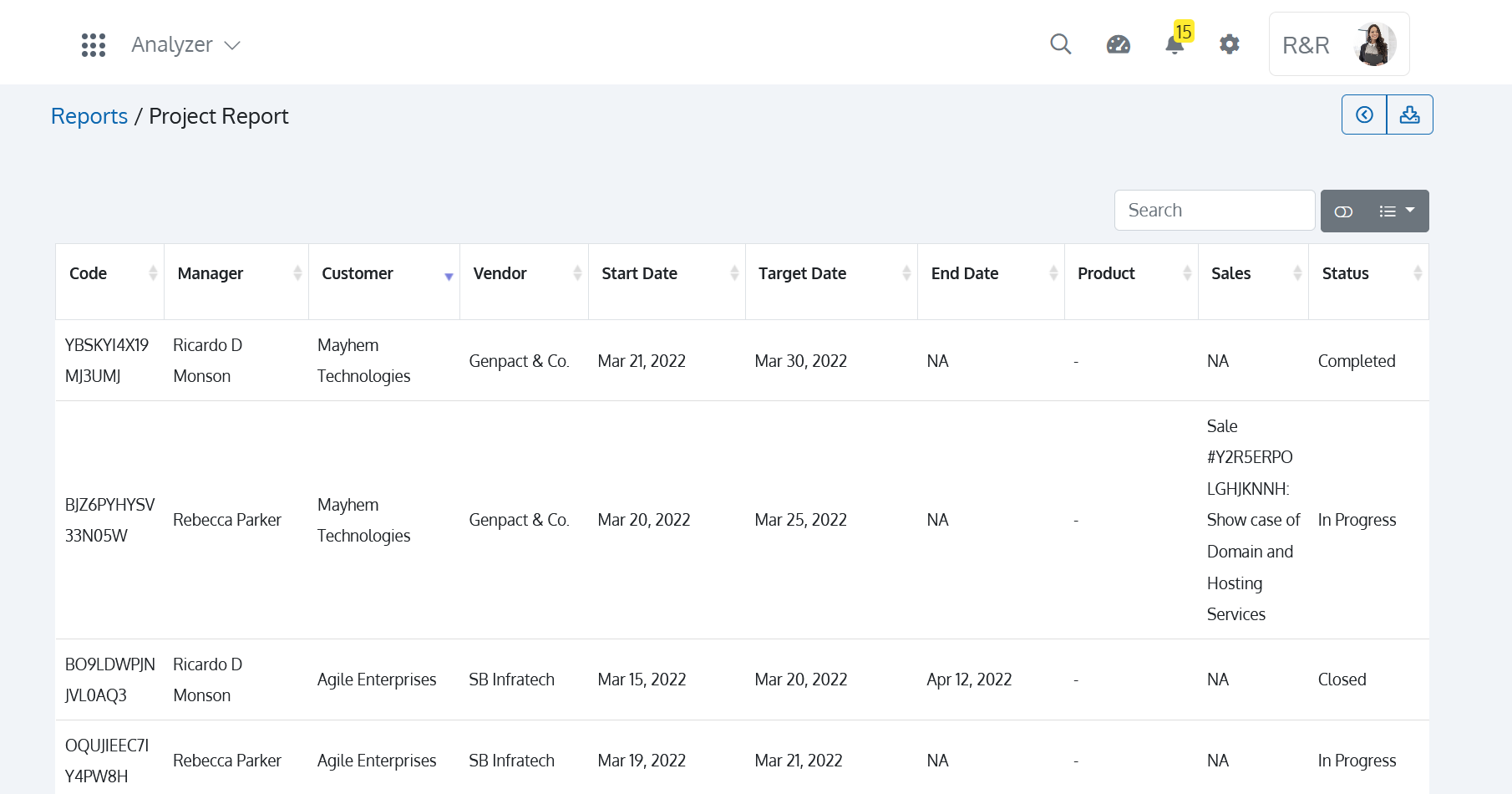Sort table by End Date column
The height and width of the screenshot is (794, 1512).
[992, 282]
